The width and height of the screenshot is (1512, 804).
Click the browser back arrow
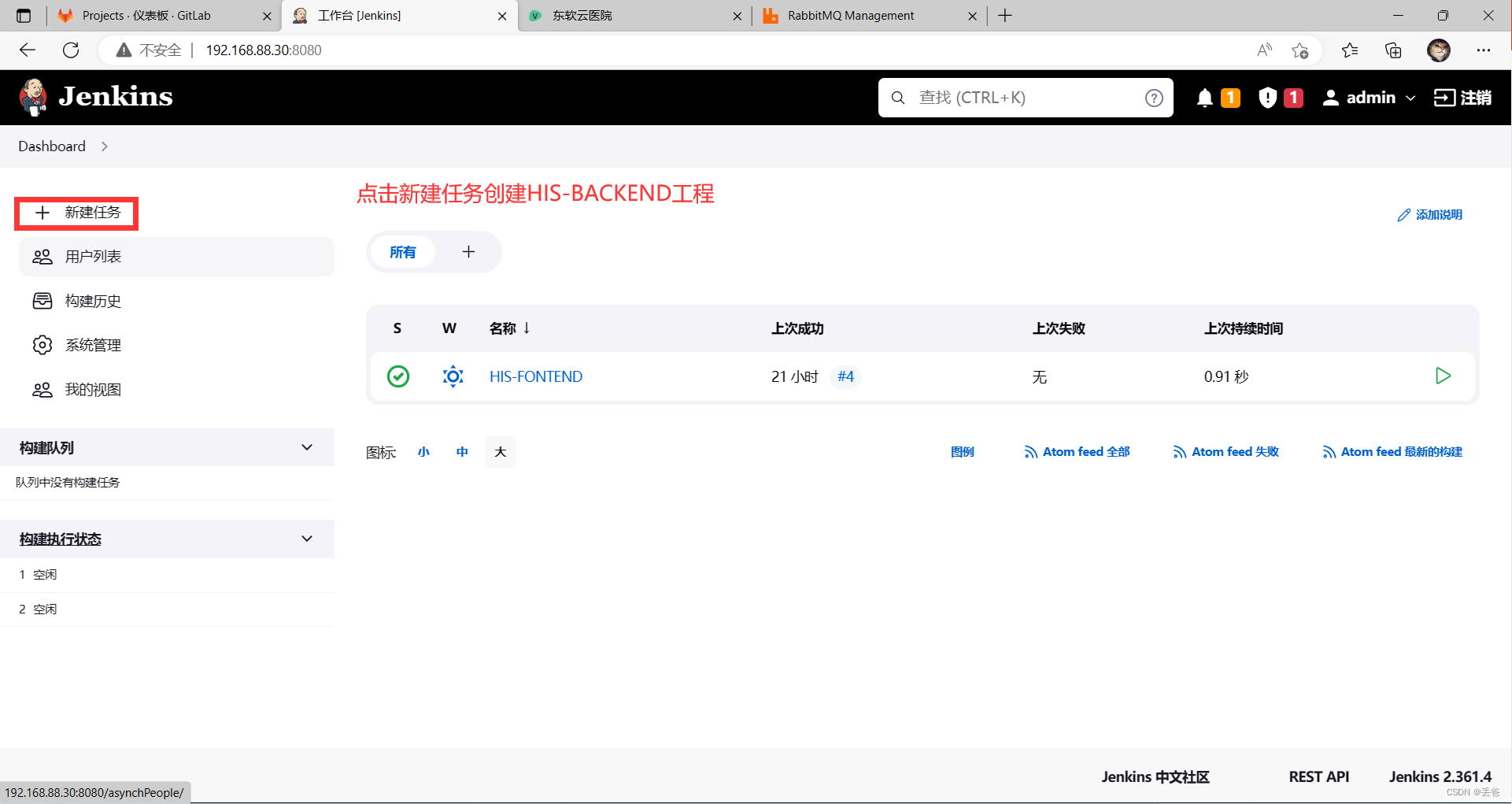coord(28,50)
